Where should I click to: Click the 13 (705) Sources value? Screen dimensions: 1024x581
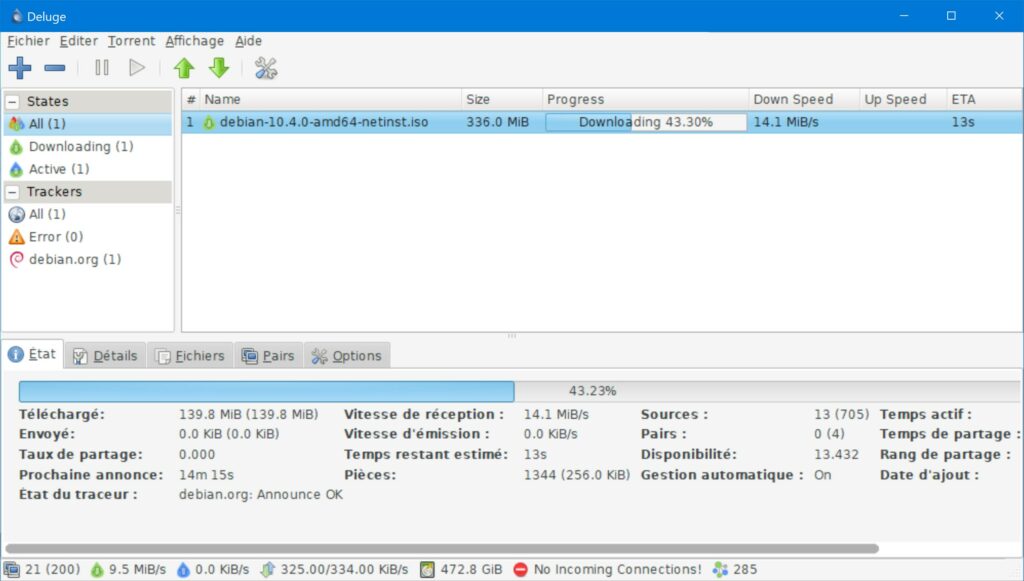coord(841,415)
